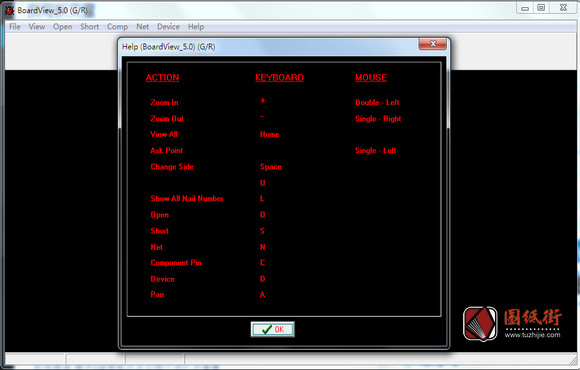Click the 'Double - Left' mouse text
This screenshot has height=370, width=580.
377,102
